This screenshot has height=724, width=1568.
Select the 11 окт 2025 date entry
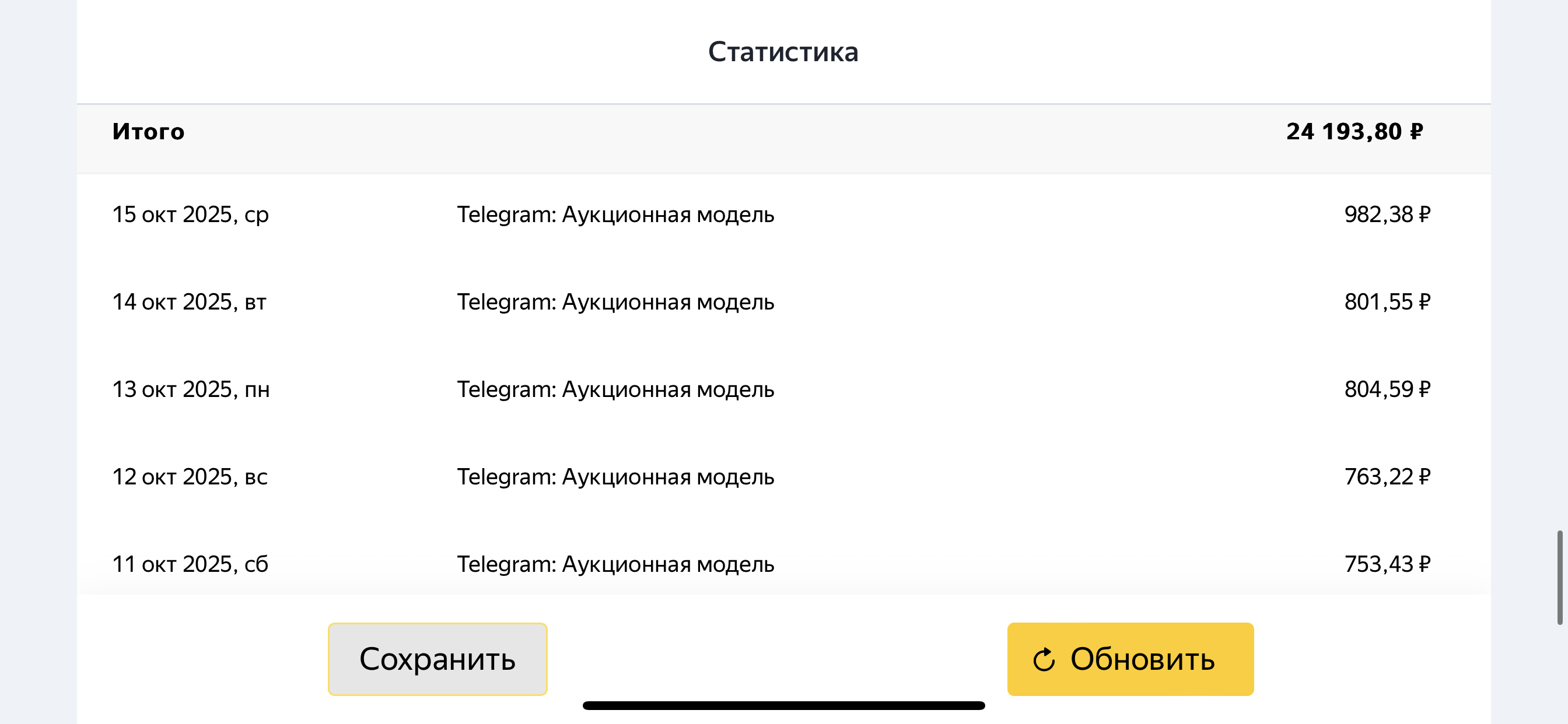point(190,565)
